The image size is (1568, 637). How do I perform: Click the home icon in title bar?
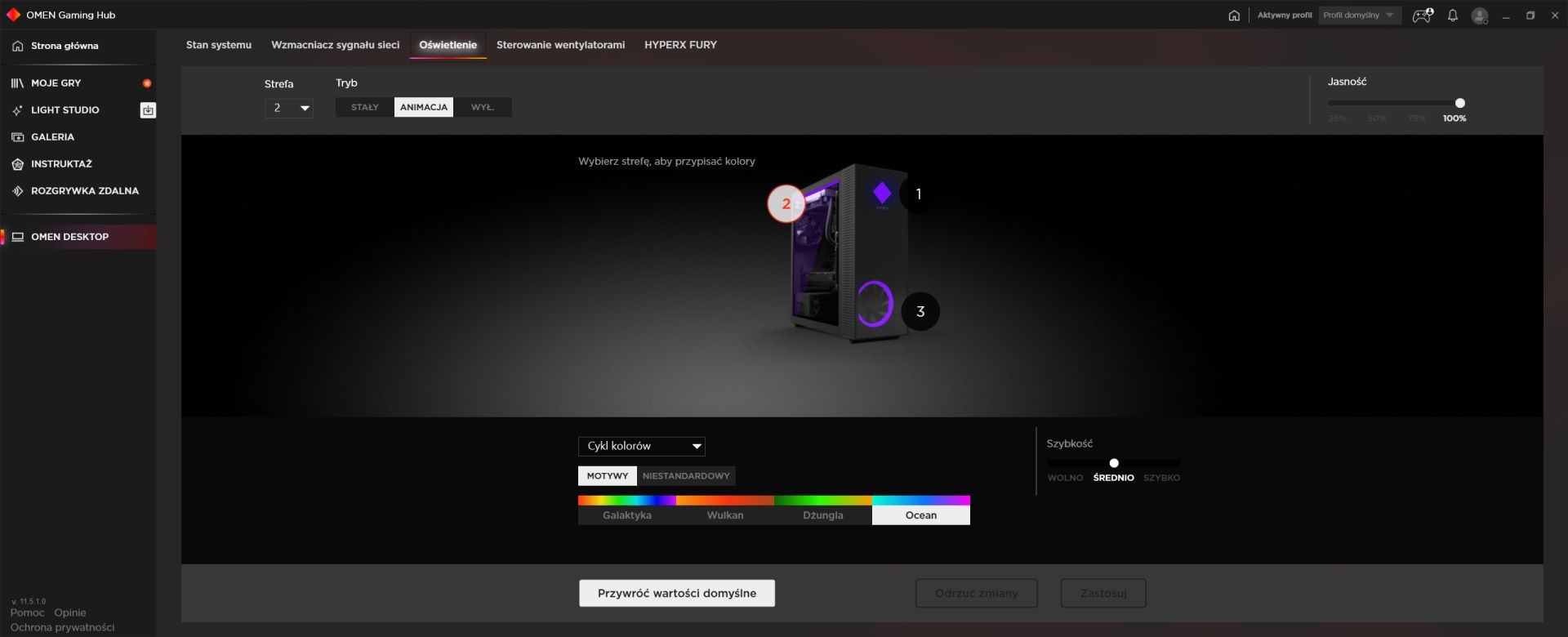click(1234, 16)
